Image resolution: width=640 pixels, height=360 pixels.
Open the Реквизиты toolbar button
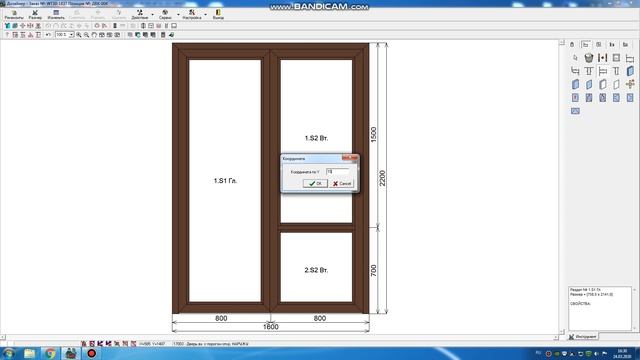[14, 15]
